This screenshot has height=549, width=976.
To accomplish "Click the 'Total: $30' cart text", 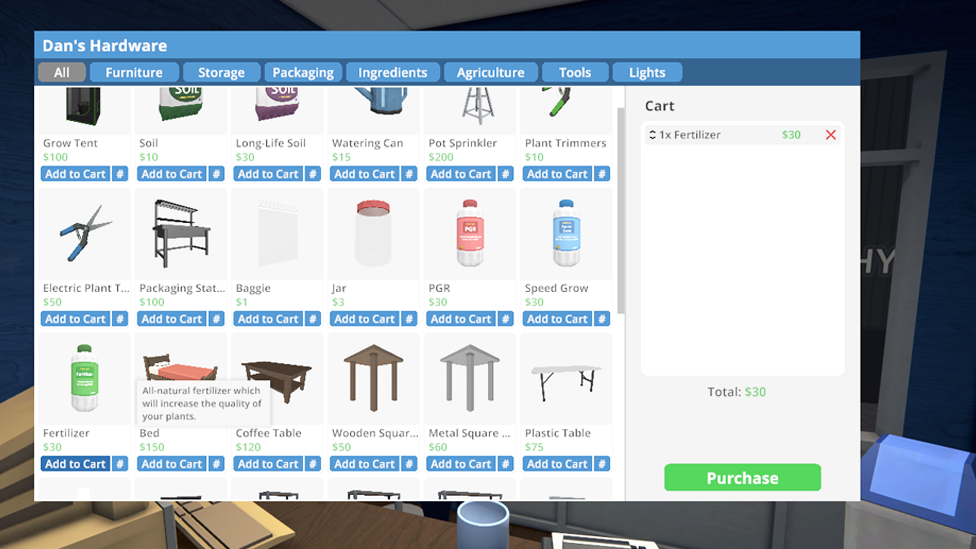I will pyautogui.click(x=736, y=392).
